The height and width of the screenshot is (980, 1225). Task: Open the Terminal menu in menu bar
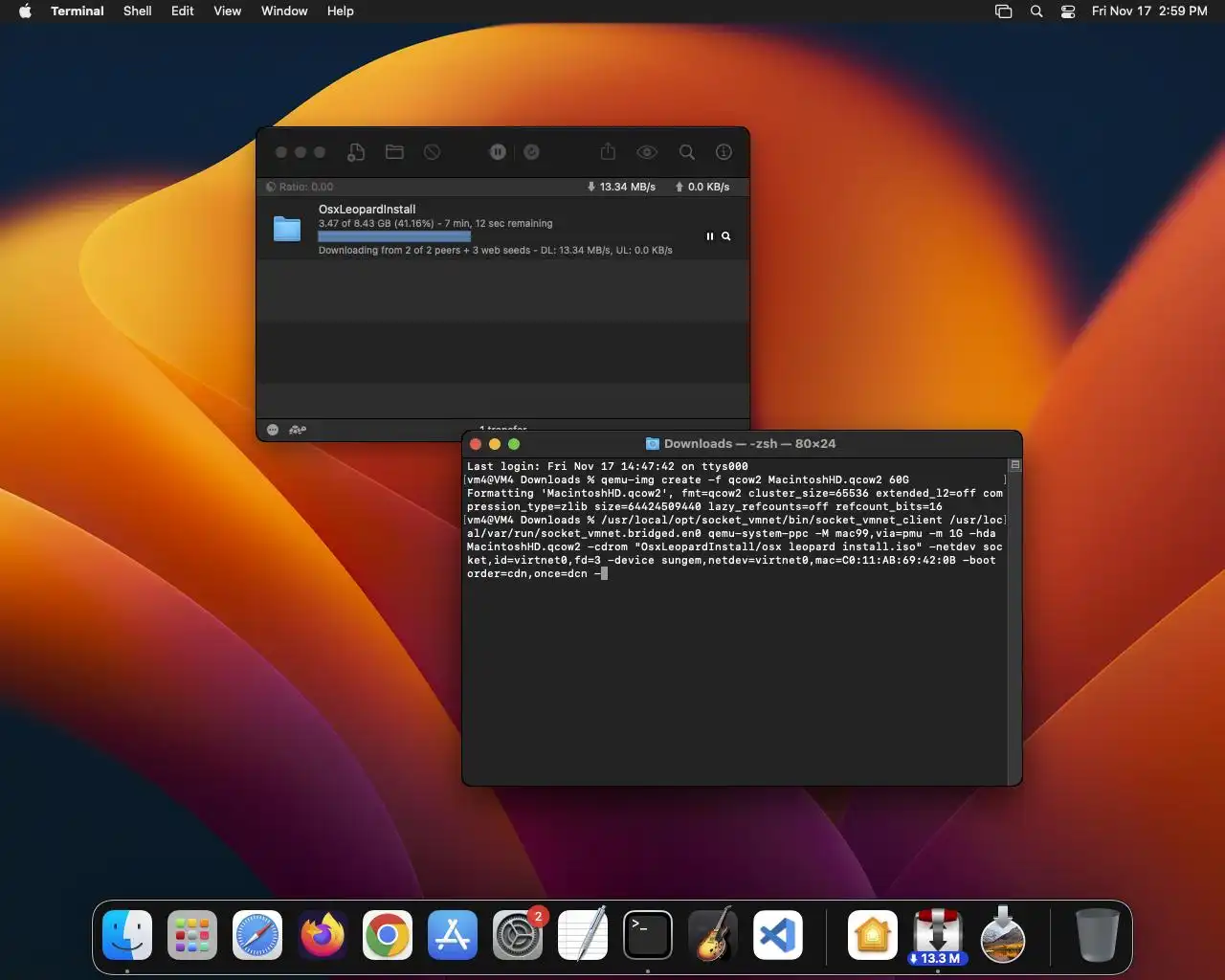click(78, 11)
